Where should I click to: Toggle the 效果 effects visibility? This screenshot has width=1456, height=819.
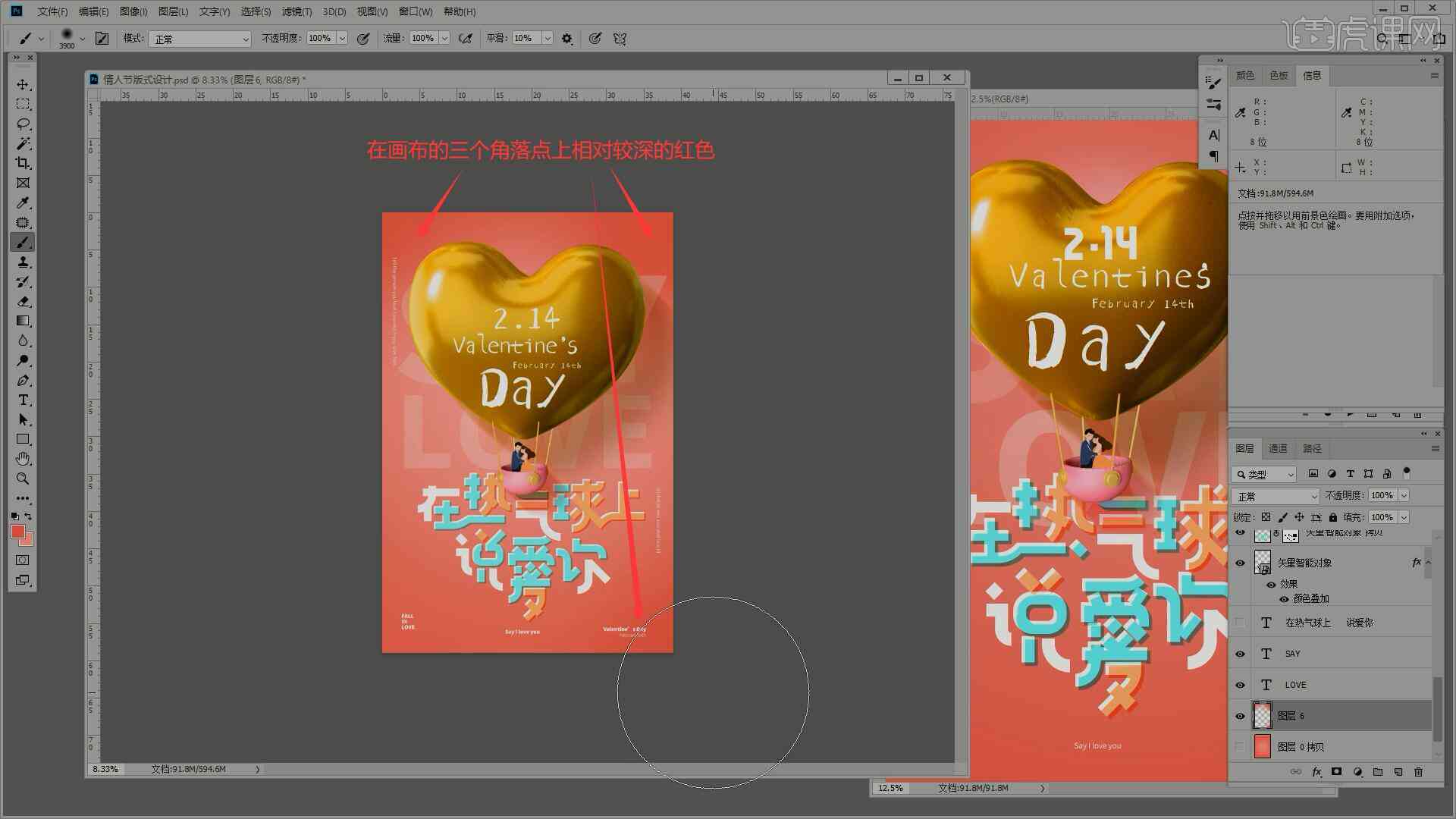[1271, 585]
